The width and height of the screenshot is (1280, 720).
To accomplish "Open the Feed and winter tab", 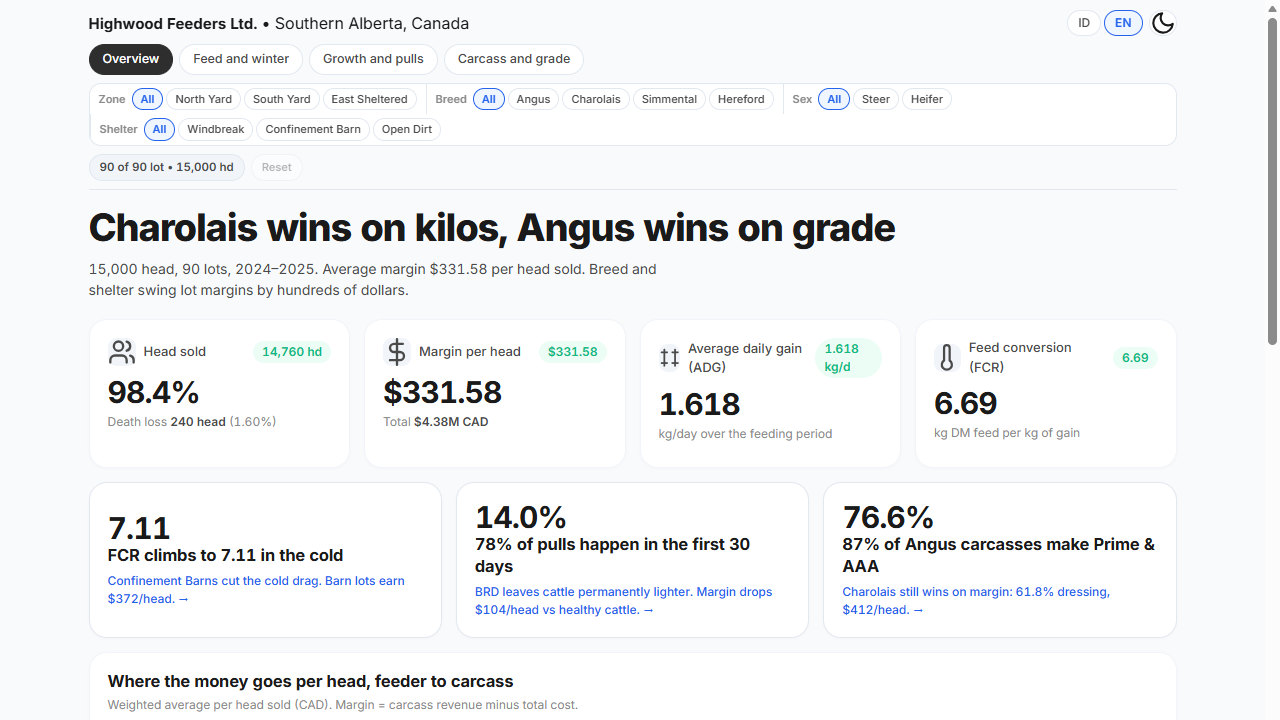I will pos(241,59).
